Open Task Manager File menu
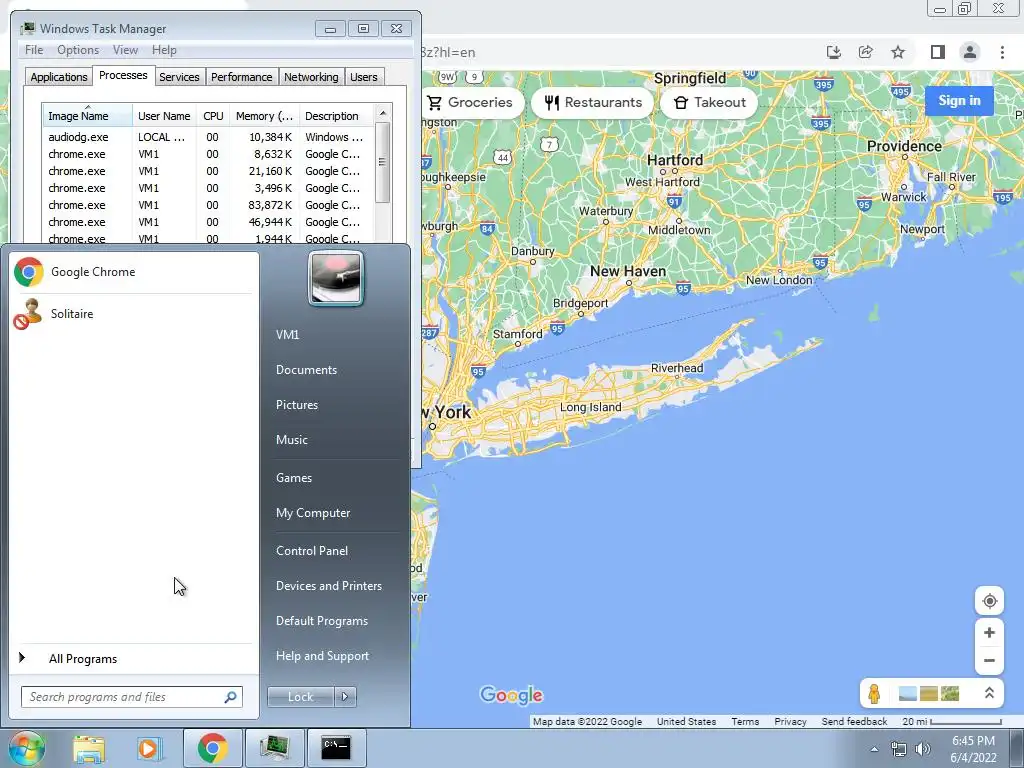The height and width of the screenshot is (768, 1024). [34, 50]
